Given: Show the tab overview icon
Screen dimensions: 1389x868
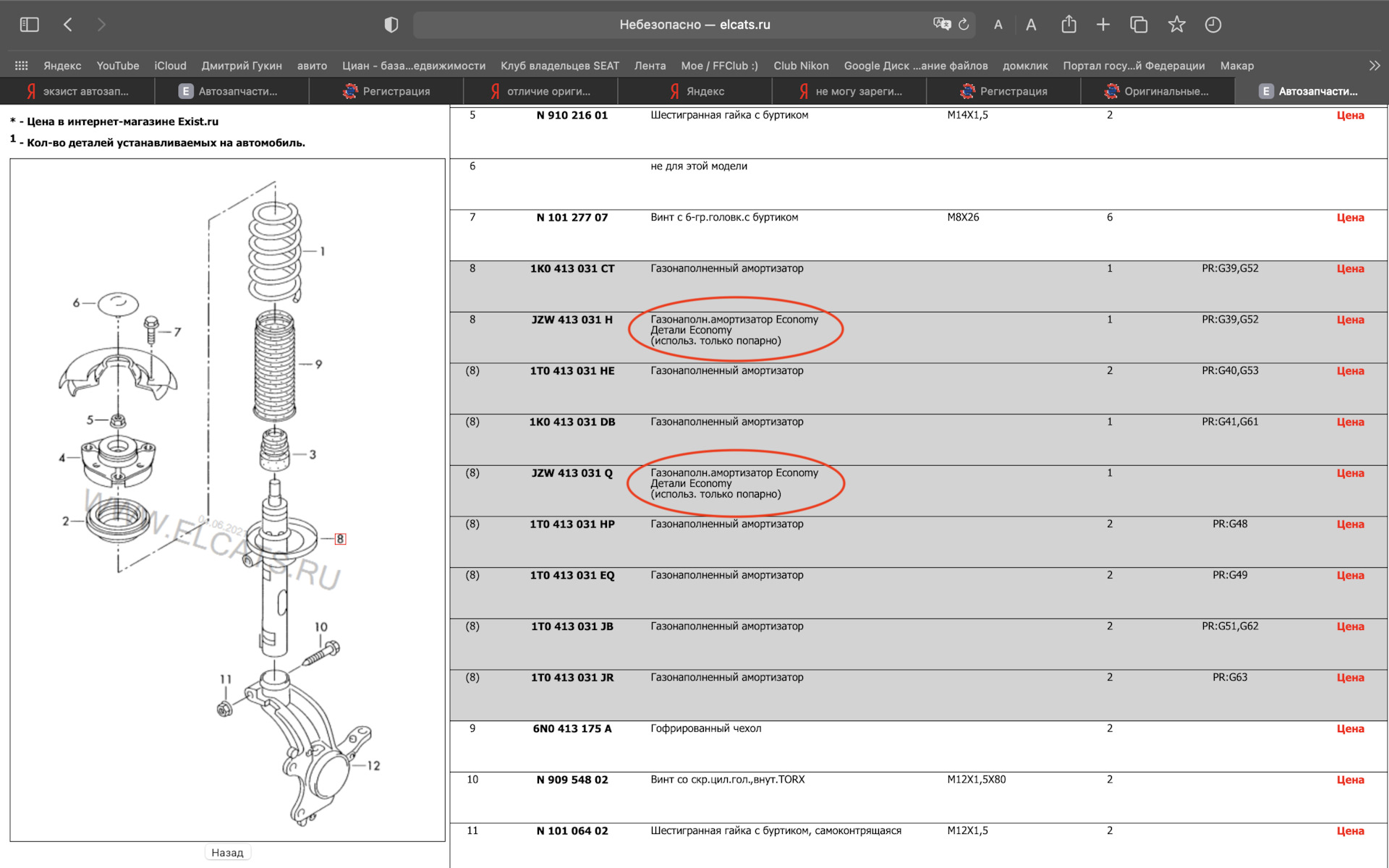Looking at the screenshot, I should (x=1139, y=25).
